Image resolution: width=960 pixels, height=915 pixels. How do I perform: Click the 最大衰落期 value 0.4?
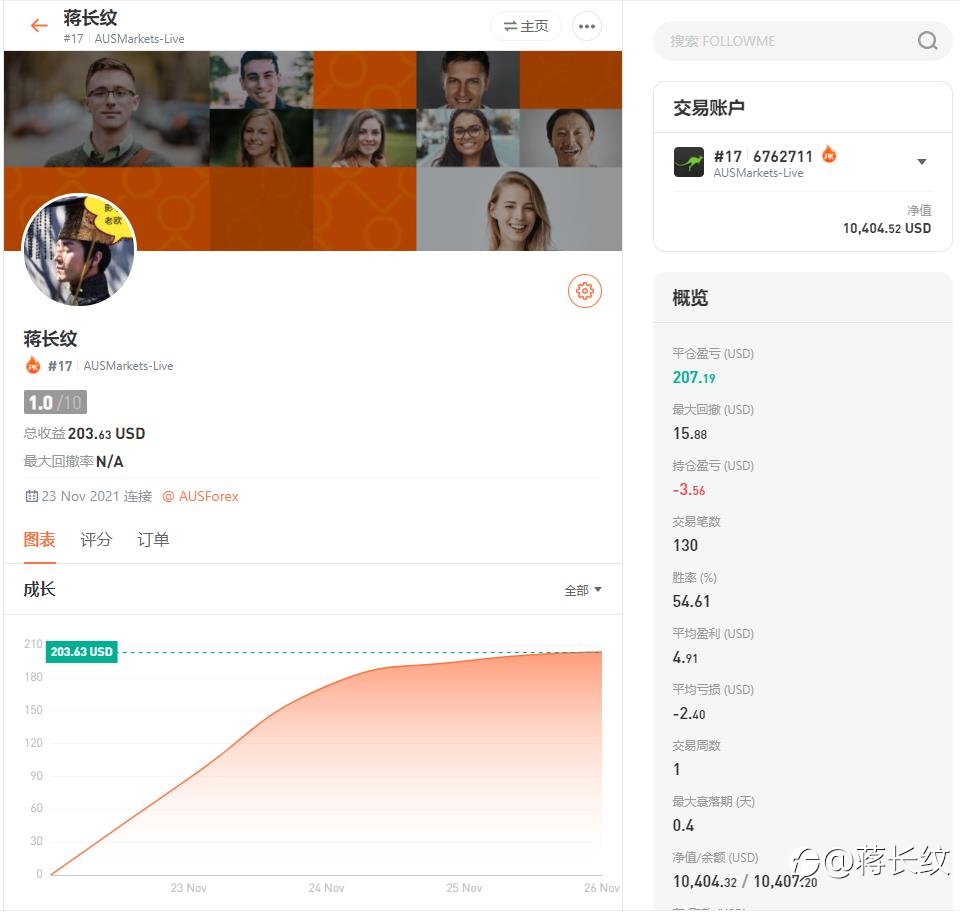click(683, 826)
